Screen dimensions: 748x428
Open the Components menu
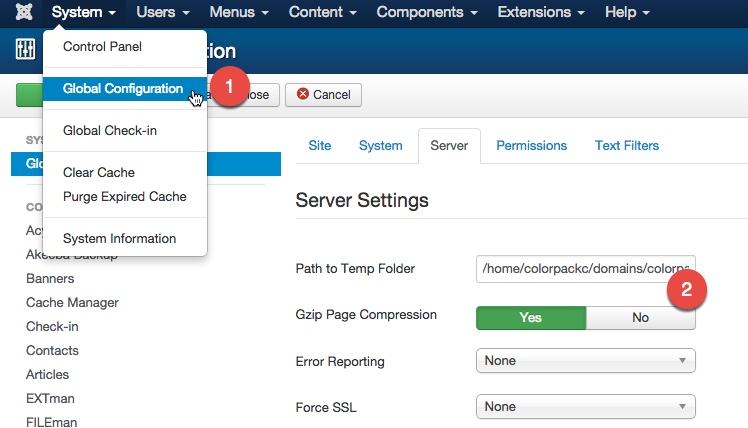[427, 12]
